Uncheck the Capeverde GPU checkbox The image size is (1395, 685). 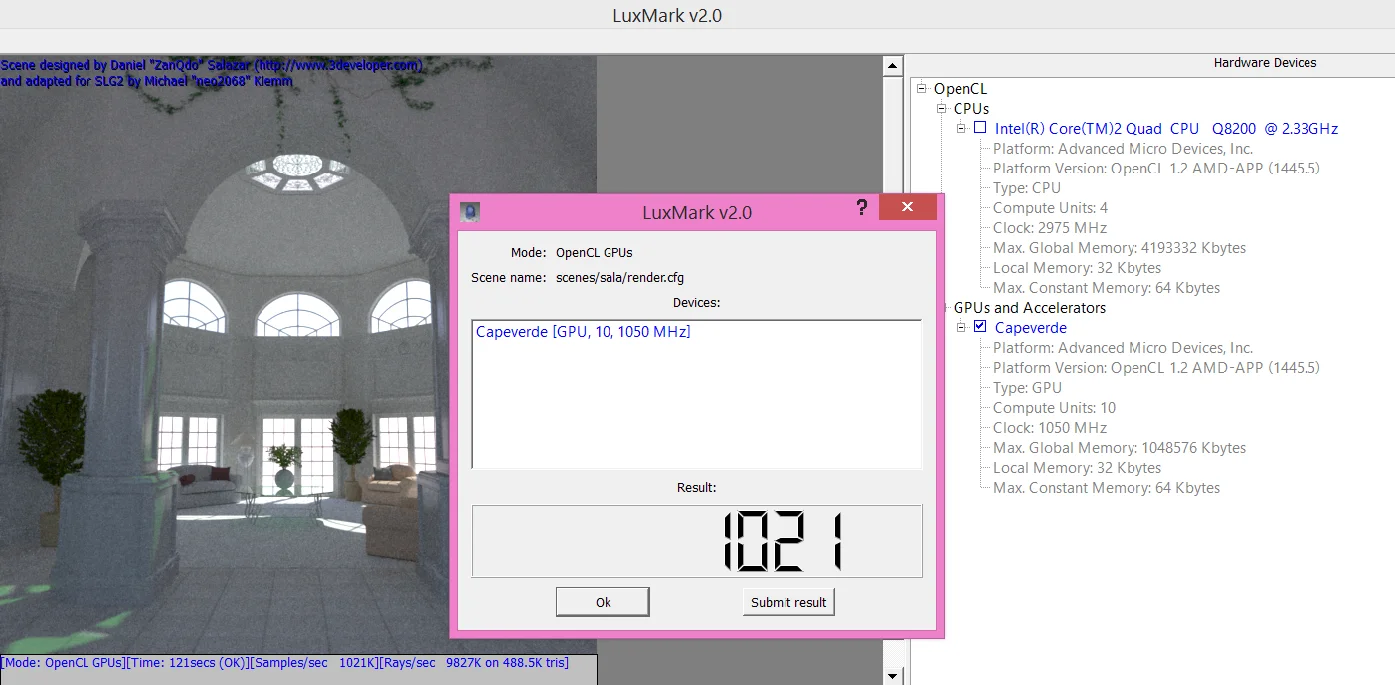(980, 327)
